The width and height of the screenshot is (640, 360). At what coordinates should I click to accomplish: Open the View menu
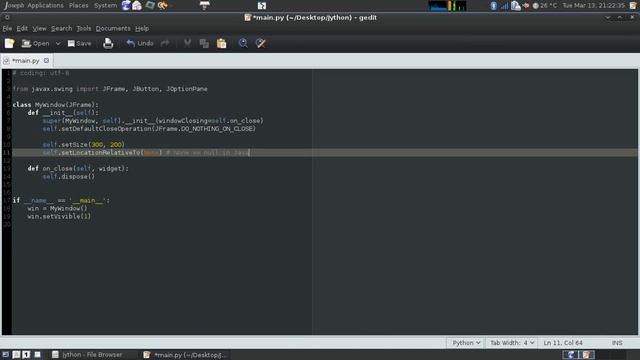(40, 29)
